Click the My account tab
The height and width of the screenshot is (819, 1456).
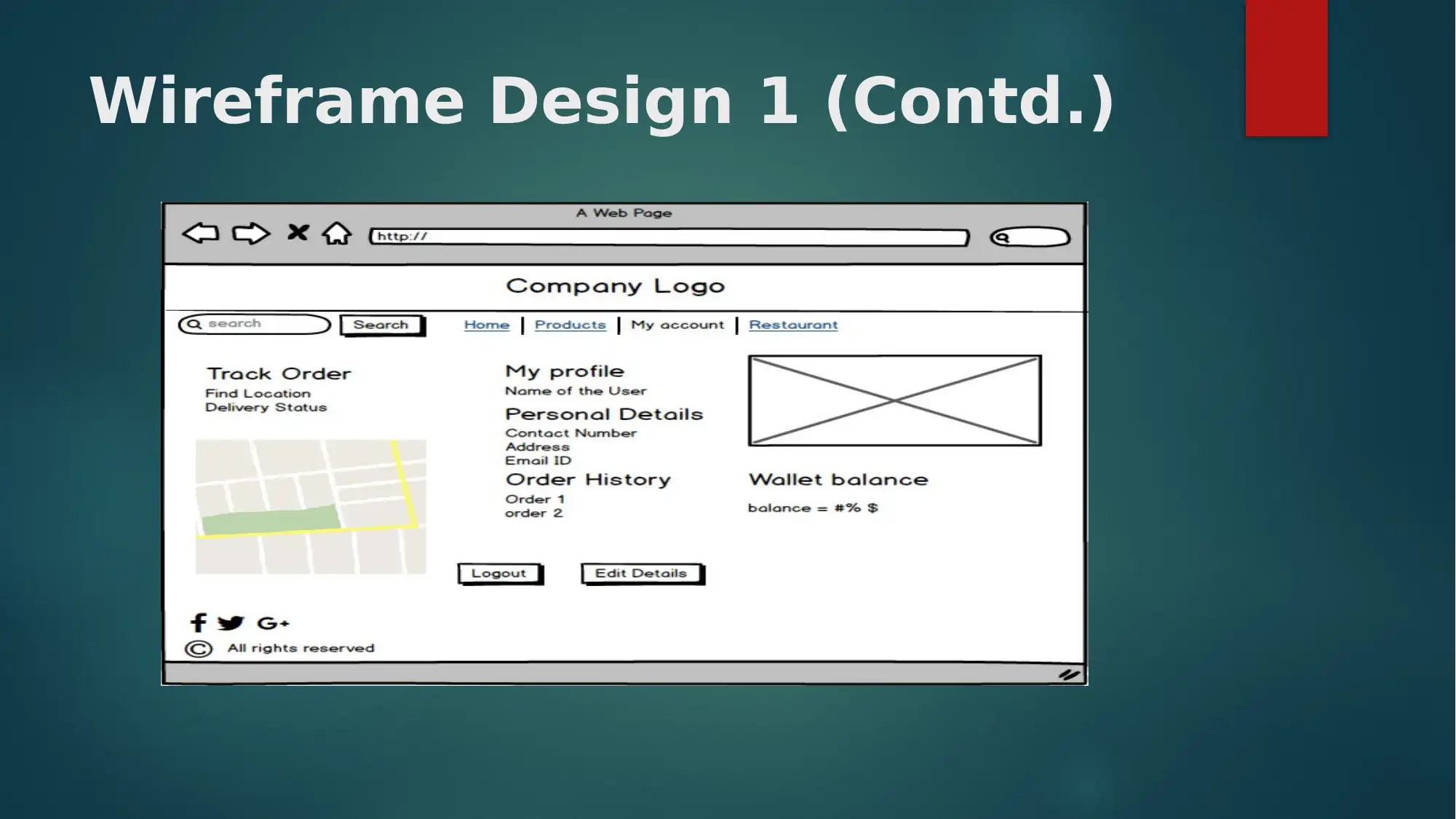coord(677,324)
